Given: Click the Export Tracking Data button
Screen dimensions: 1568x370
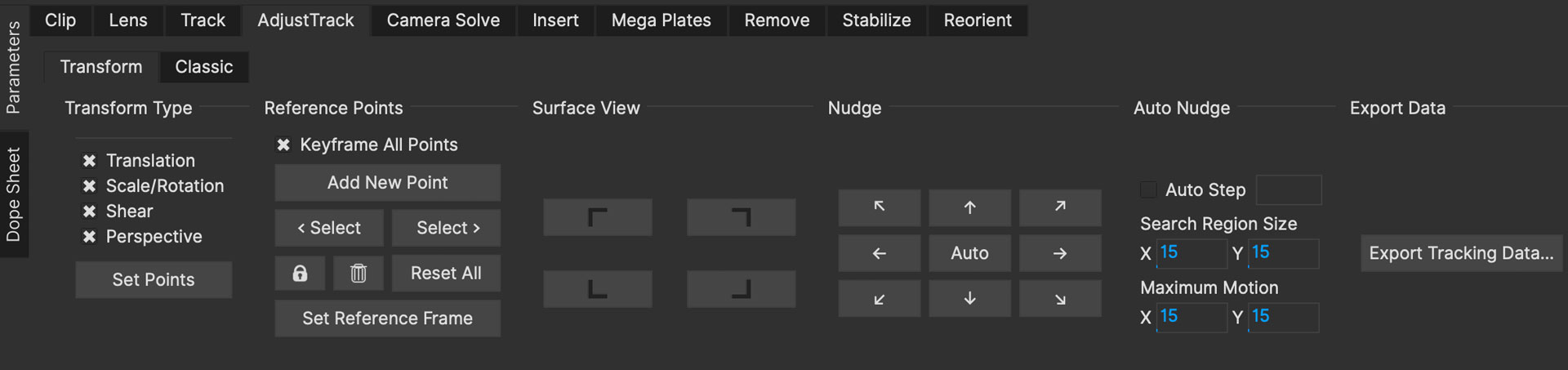Looking at the screenshot, I should pos(1460,253).
